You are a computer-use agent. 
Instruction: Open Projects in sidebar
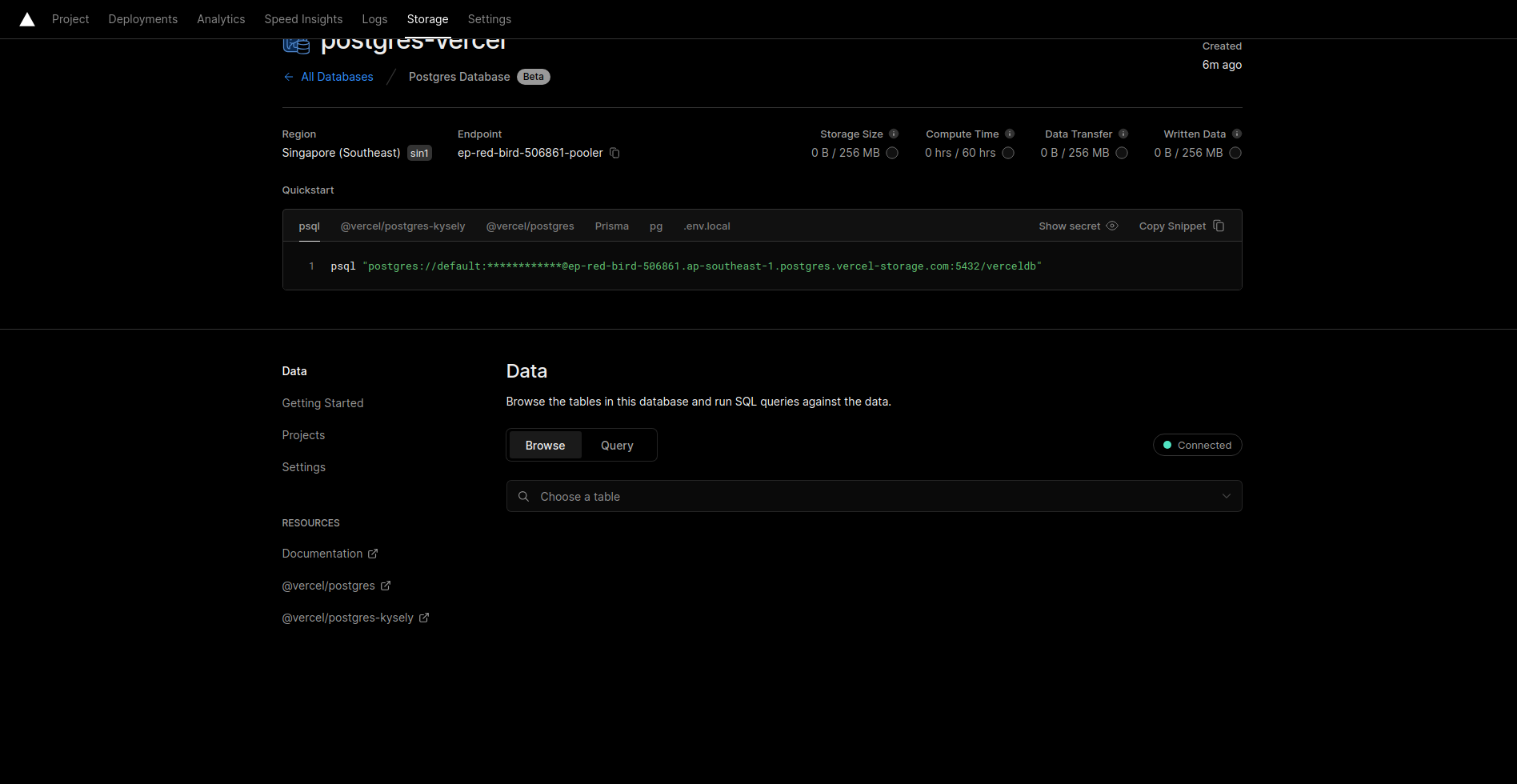[303, 435]
